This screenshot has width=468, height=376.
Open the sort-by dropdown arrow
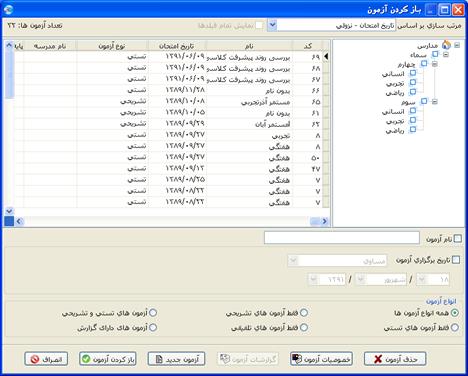point(272,25)
